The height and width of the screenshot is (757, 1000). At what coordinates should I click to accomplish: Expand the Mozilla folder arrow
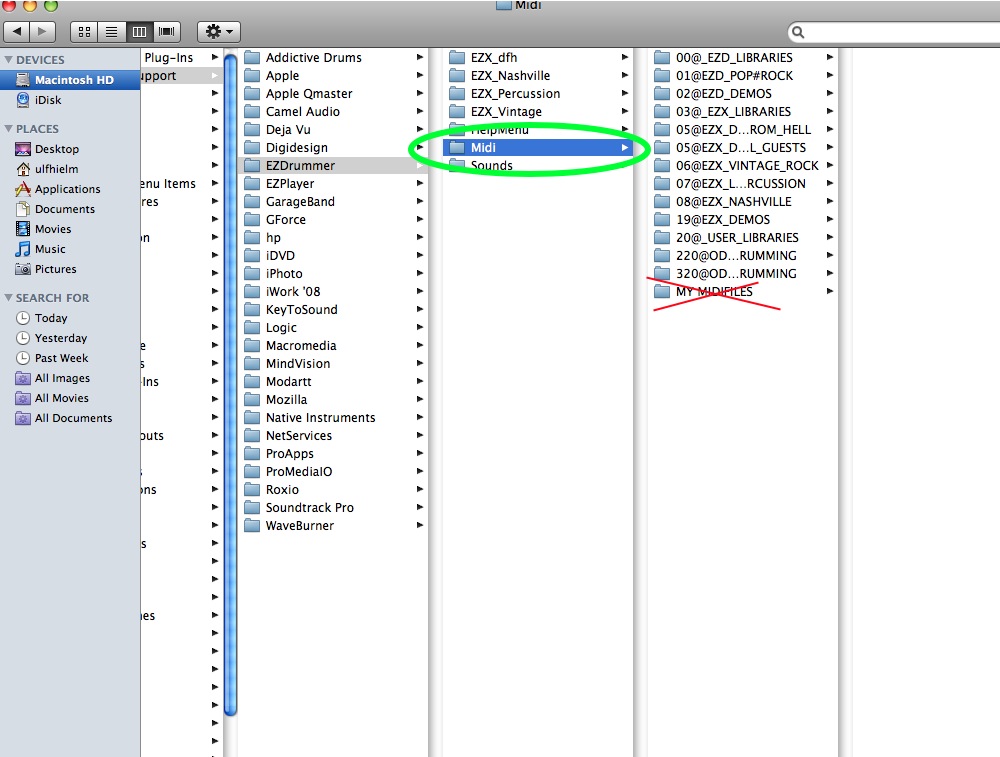coord(420,399)
